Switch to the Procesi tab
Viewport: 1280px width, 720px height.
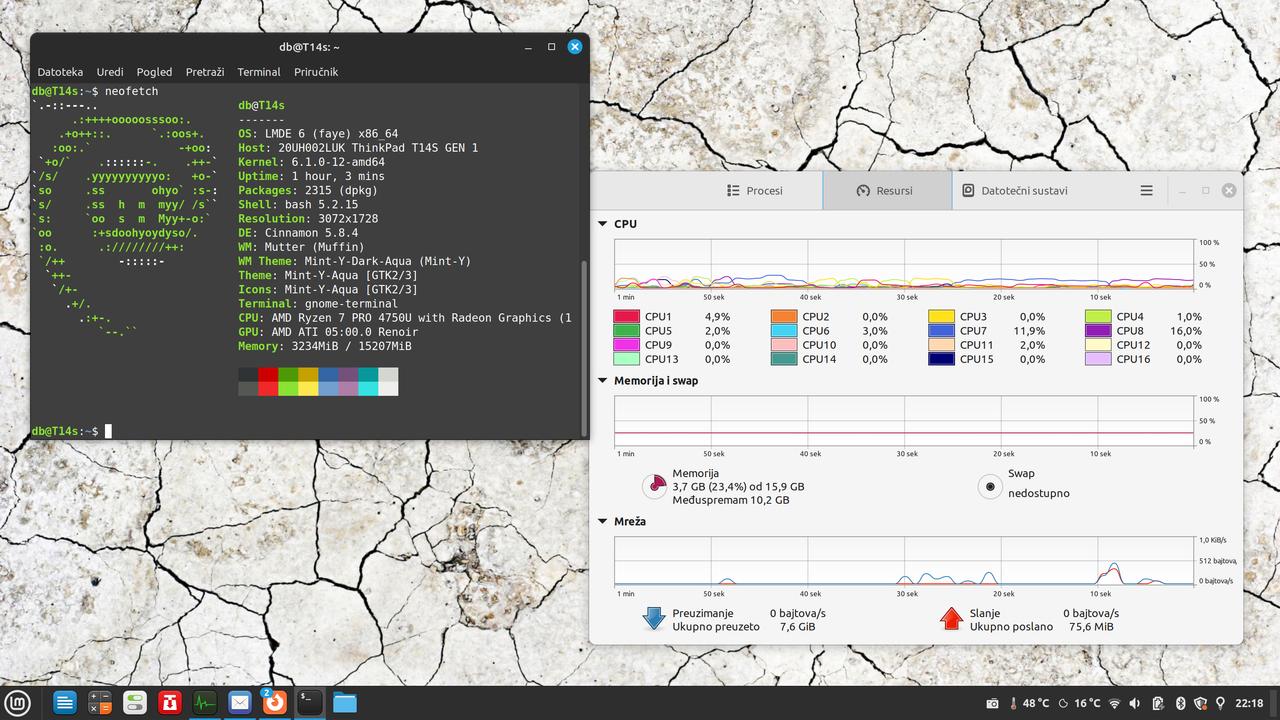click(756, 190)
